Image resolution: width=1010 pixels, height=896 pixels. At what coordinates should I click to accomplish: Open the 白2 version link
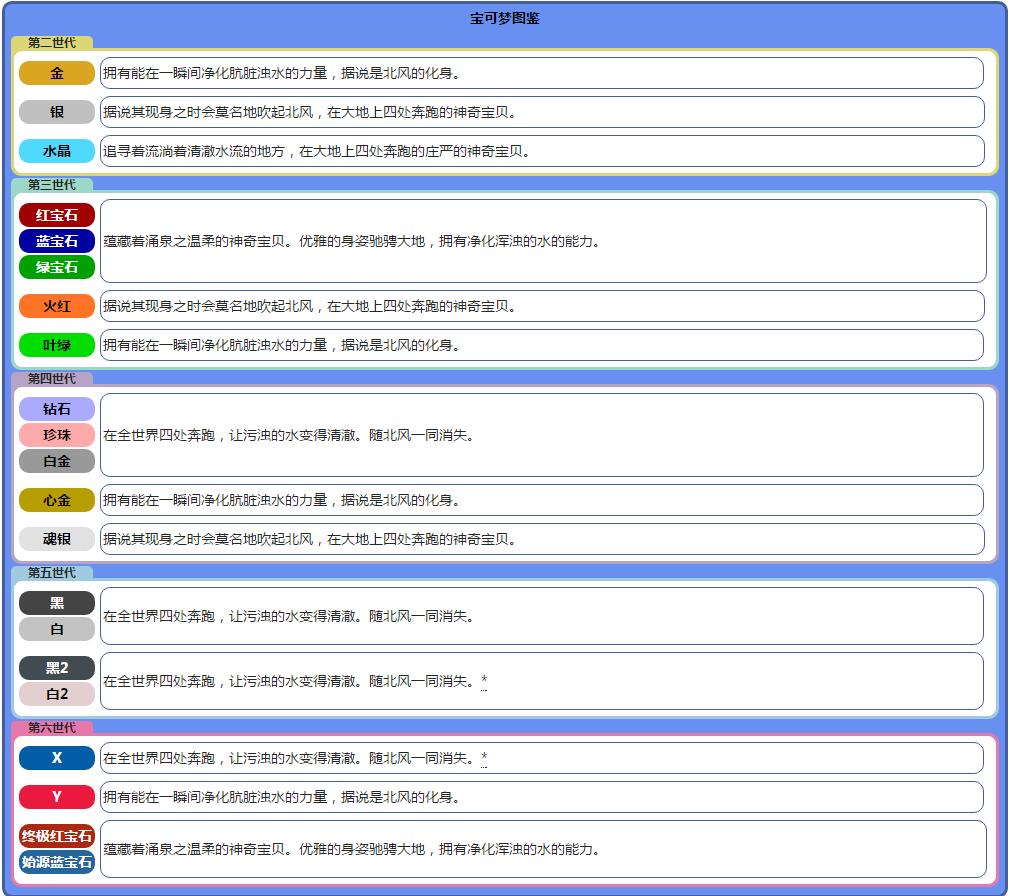coord(57,694)
